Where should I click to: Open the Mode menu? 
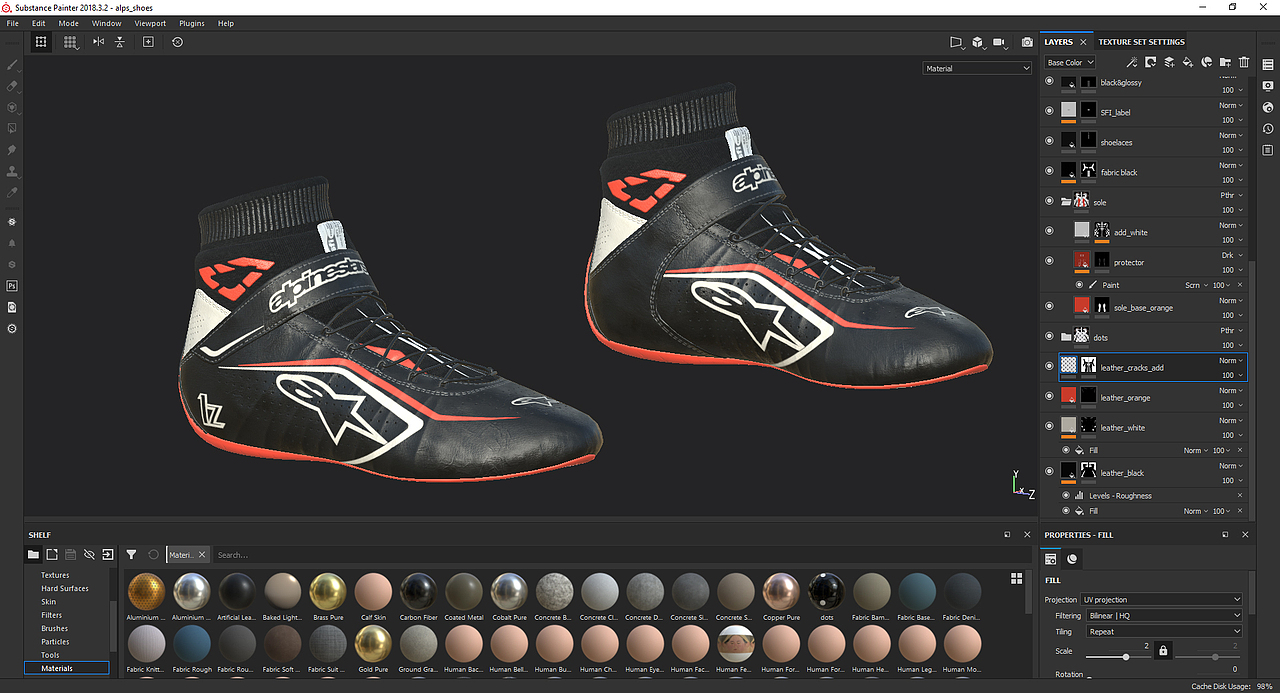tap(68, 23)
